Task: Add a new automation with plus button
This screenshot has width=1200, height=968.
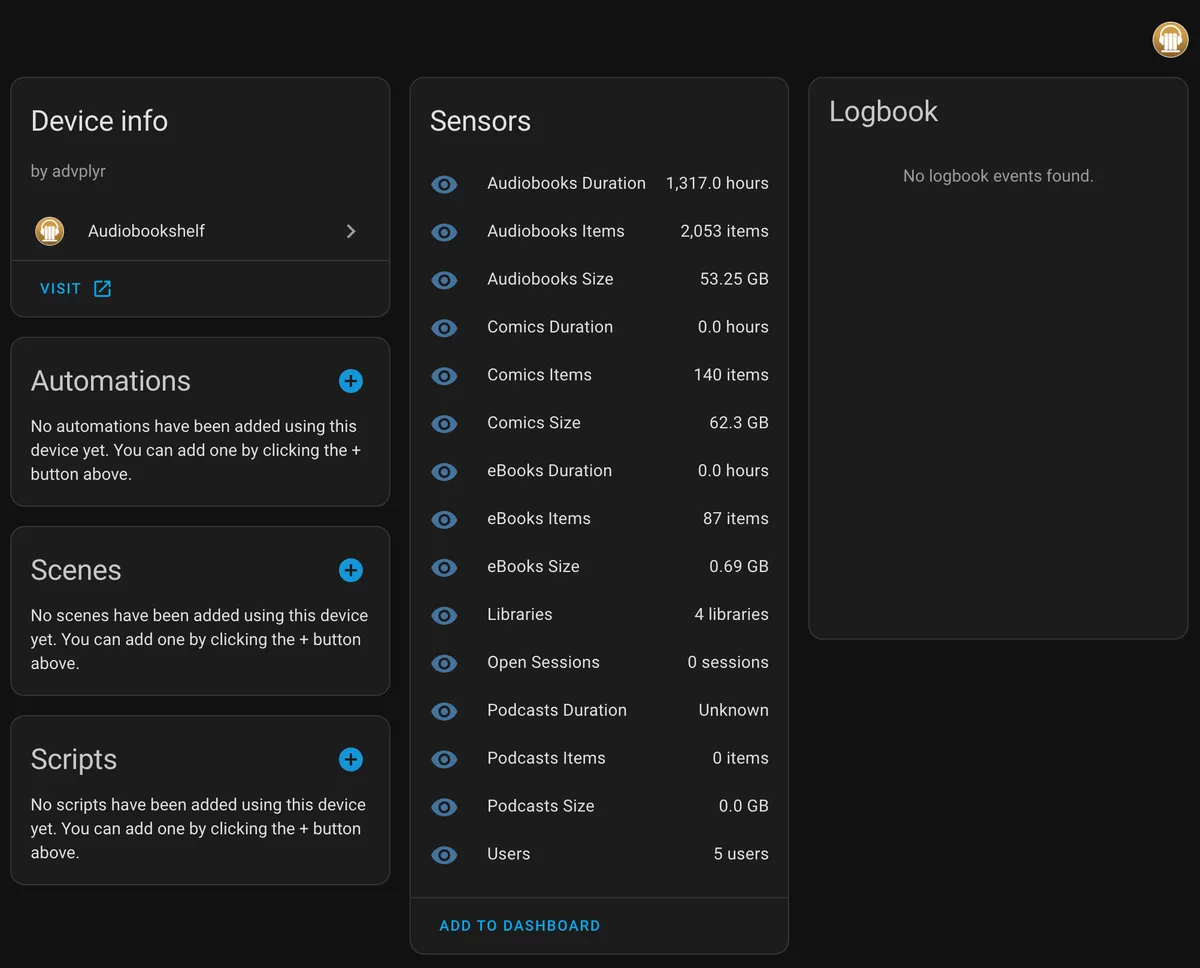Action: 351,381
